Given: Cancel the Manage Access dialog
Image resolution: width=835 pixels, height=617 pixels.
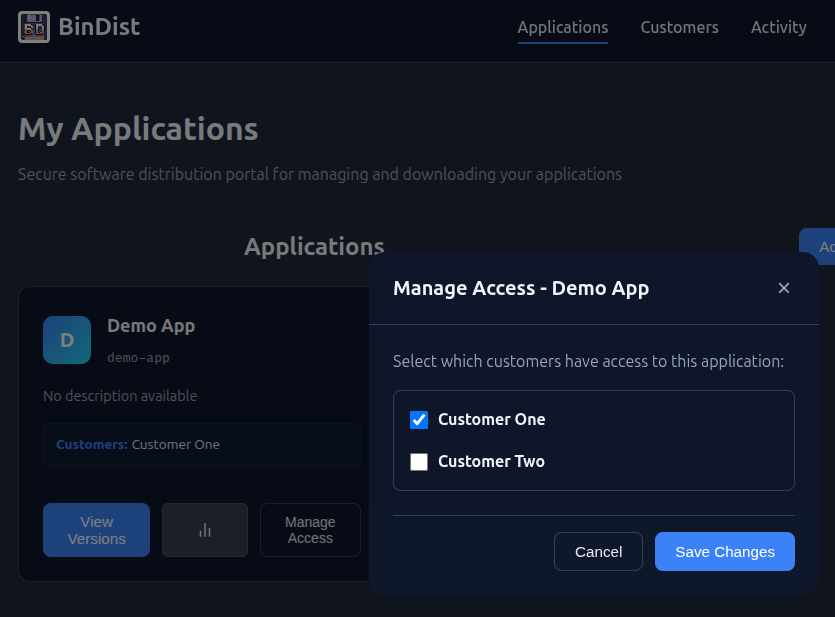Looking at the screenshot, I should pos(598,552).
